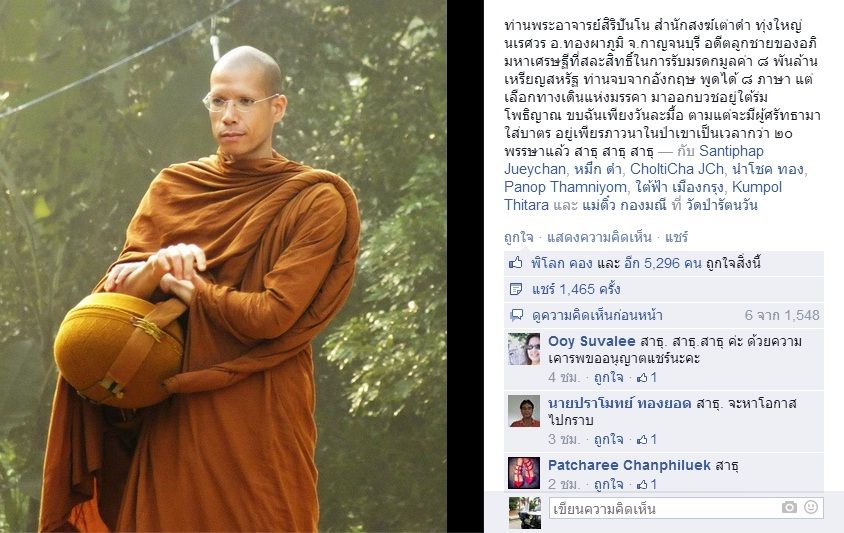844x533 pixels.
Task: Click แชร์ in the post action row
Action: [x=676, y=237]
